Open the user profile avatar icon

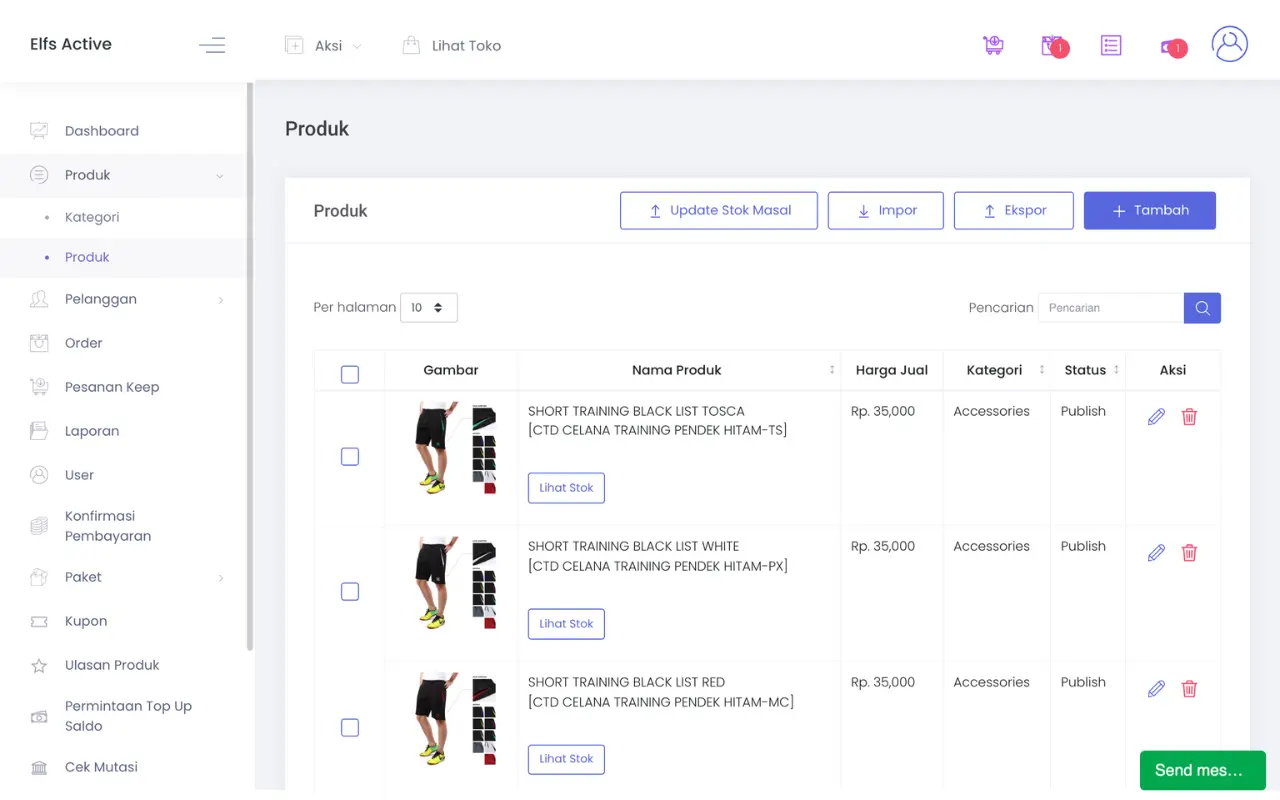tap(1229, 45)
